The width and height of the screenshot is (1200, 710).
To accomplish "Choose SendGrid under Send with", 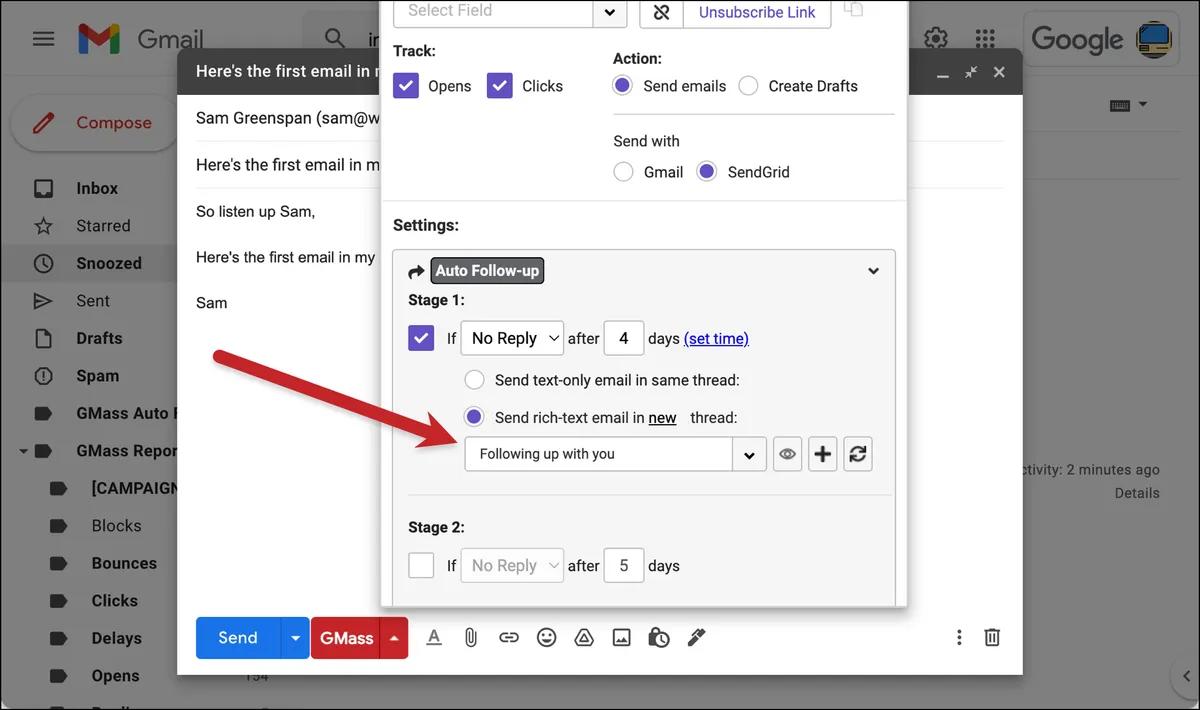I will [x=707, y=172].
